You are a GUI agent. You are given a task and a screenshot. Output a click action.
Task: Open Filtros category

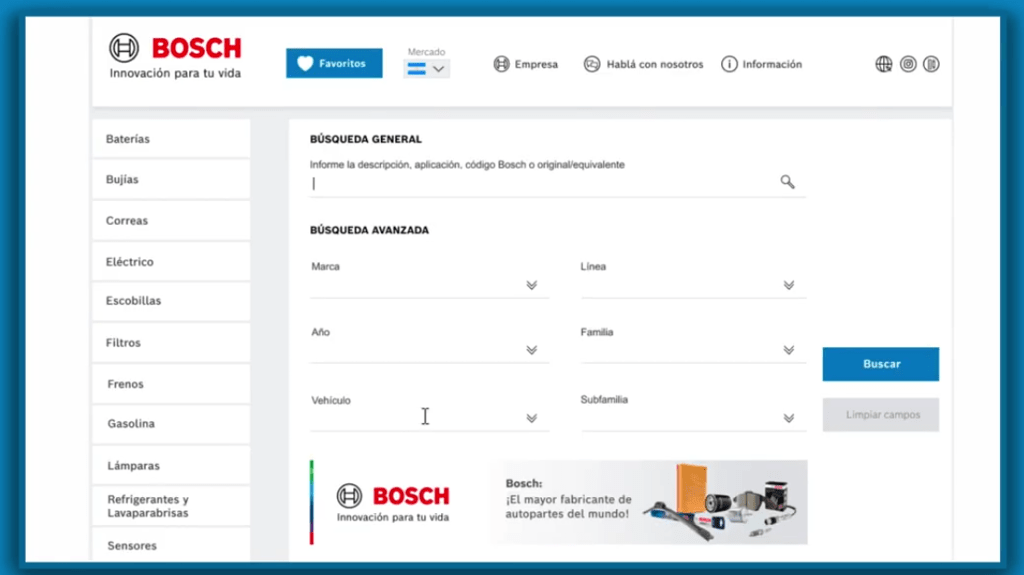171,342
